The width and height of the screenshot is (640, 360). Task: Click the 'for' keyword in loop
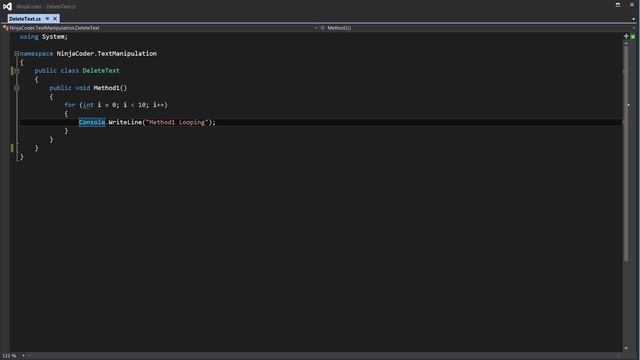(x=70, y=105)
